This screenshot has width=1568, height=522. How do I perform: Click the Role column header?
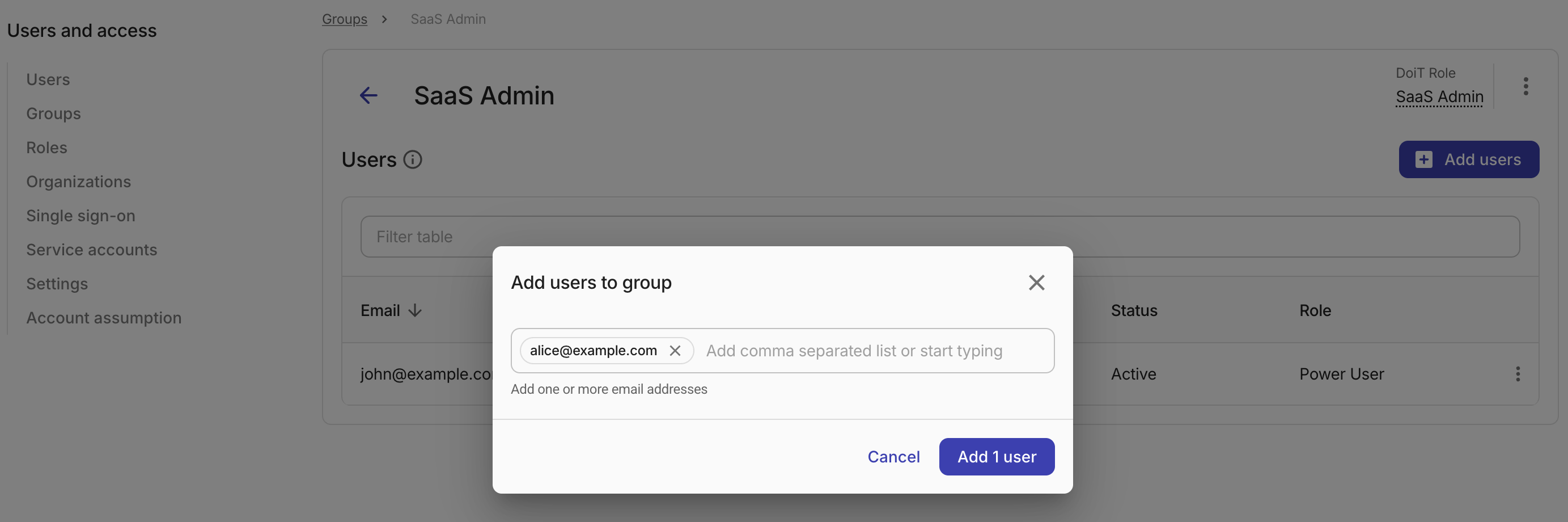tap(1315, 310)
